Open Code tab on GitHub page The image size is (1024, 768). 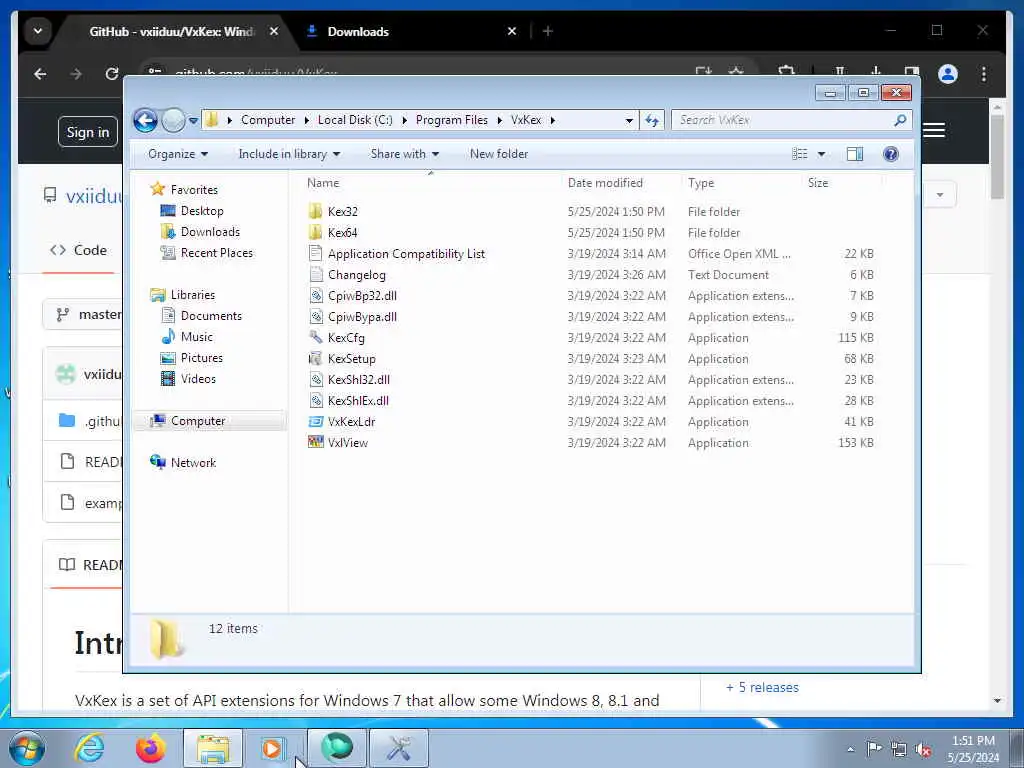78,250
